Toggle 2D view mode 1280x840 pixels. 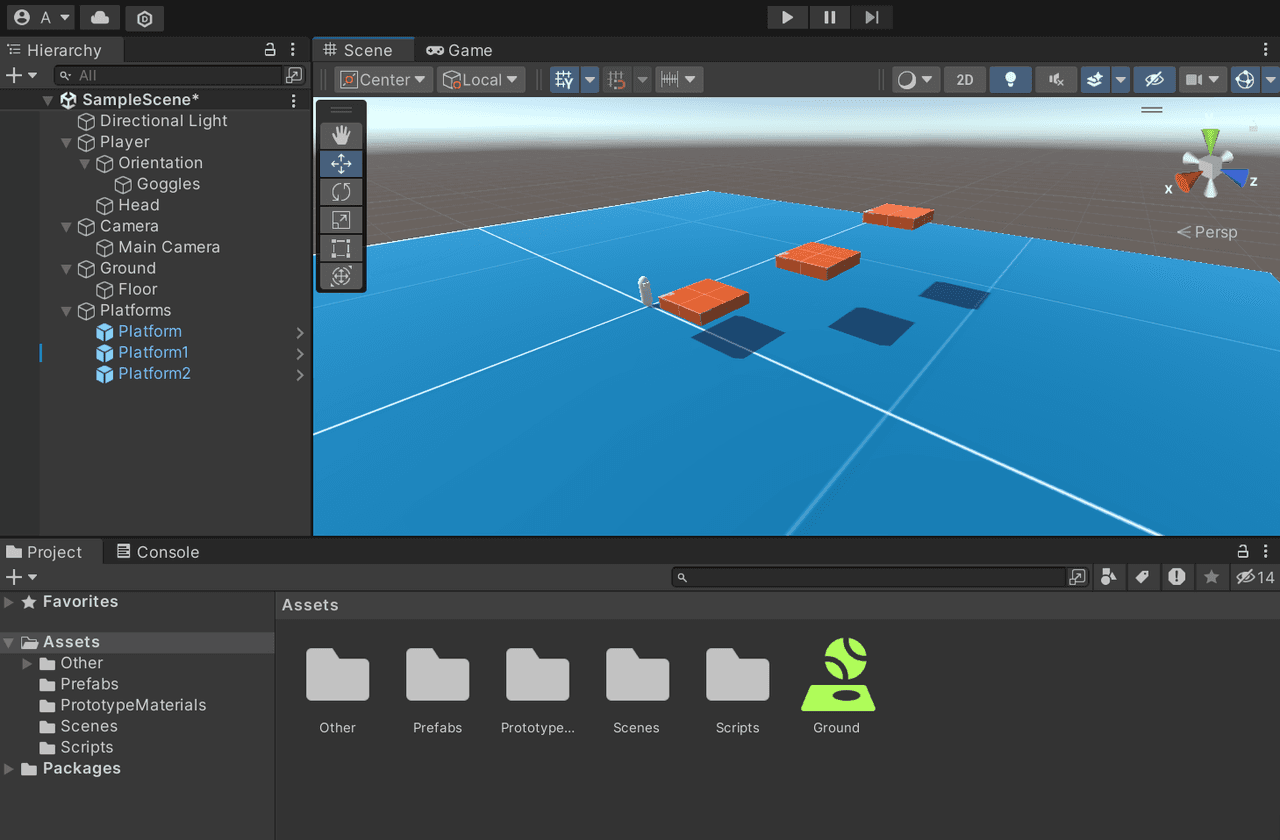pos(965,80)
